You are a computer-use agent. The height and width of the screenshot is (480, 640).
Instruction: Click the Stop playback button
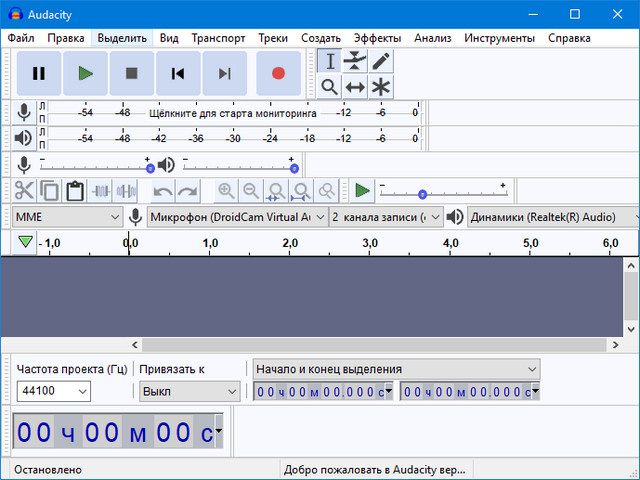(131, 73)
